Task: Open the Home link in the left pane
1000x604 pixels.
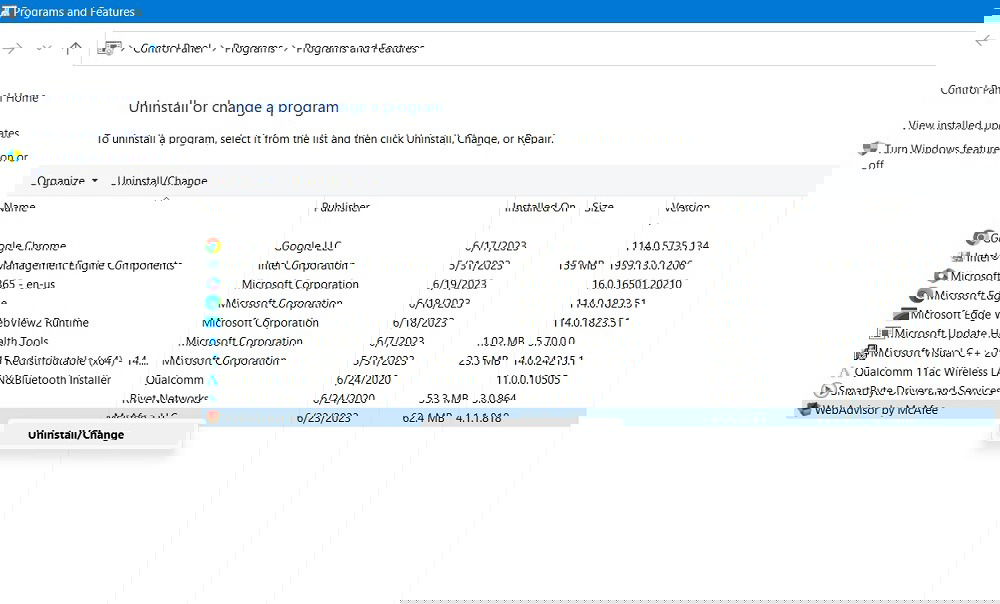Action: [21, 98]
